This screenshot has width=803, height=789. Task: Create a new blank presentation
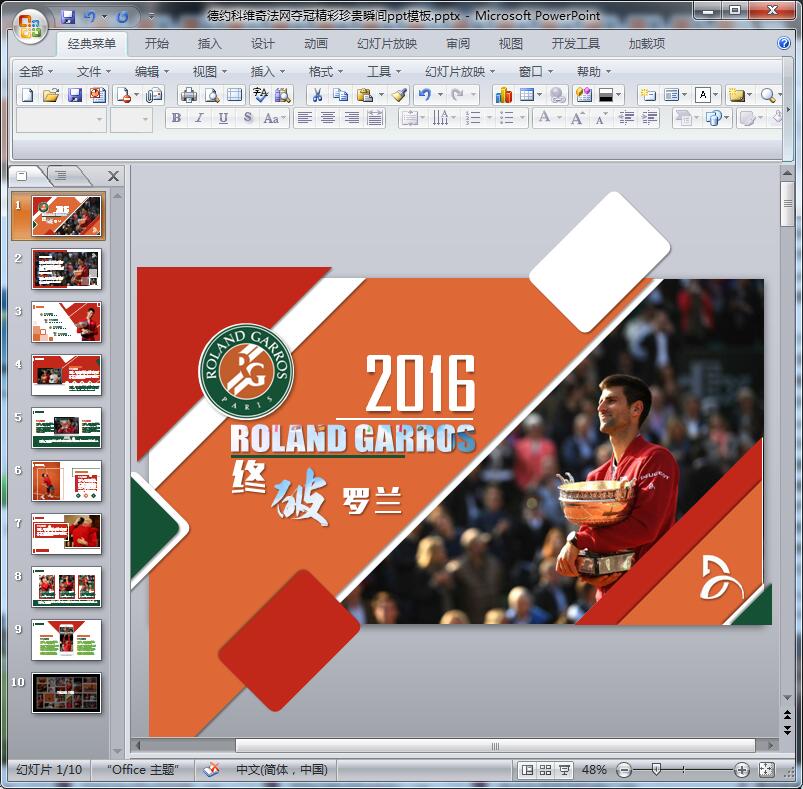[x=28, y=95]
